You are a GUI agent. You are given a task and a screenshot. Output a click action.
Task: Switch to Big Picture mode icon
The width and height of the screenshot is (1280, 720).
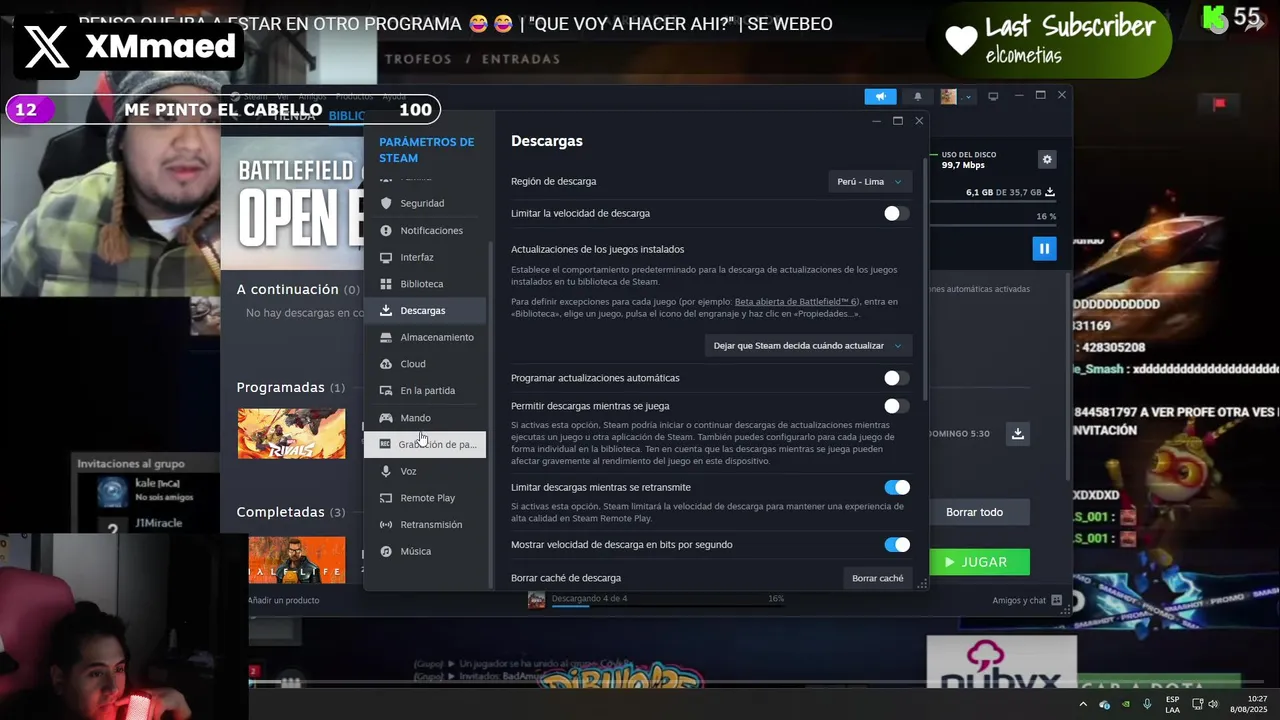tap(993, 96)
